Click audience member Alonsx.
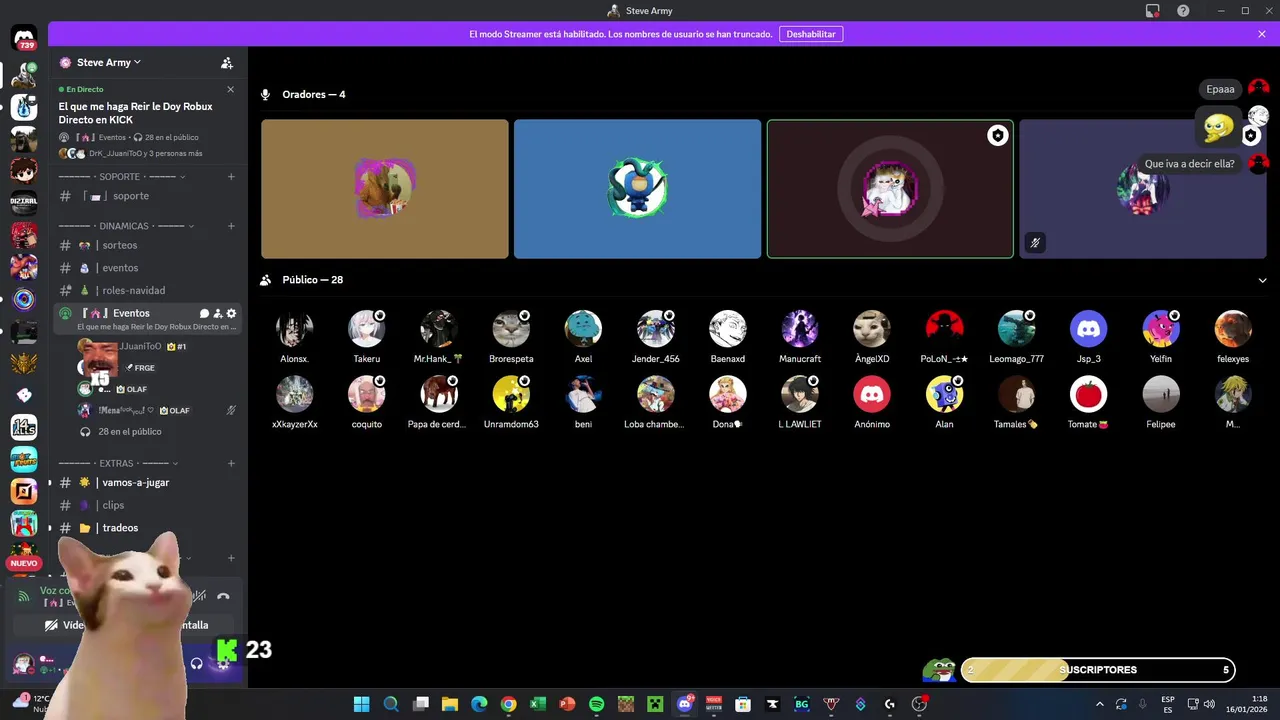The width and height of the screenshot is (1280, 720). coord(294,338)
